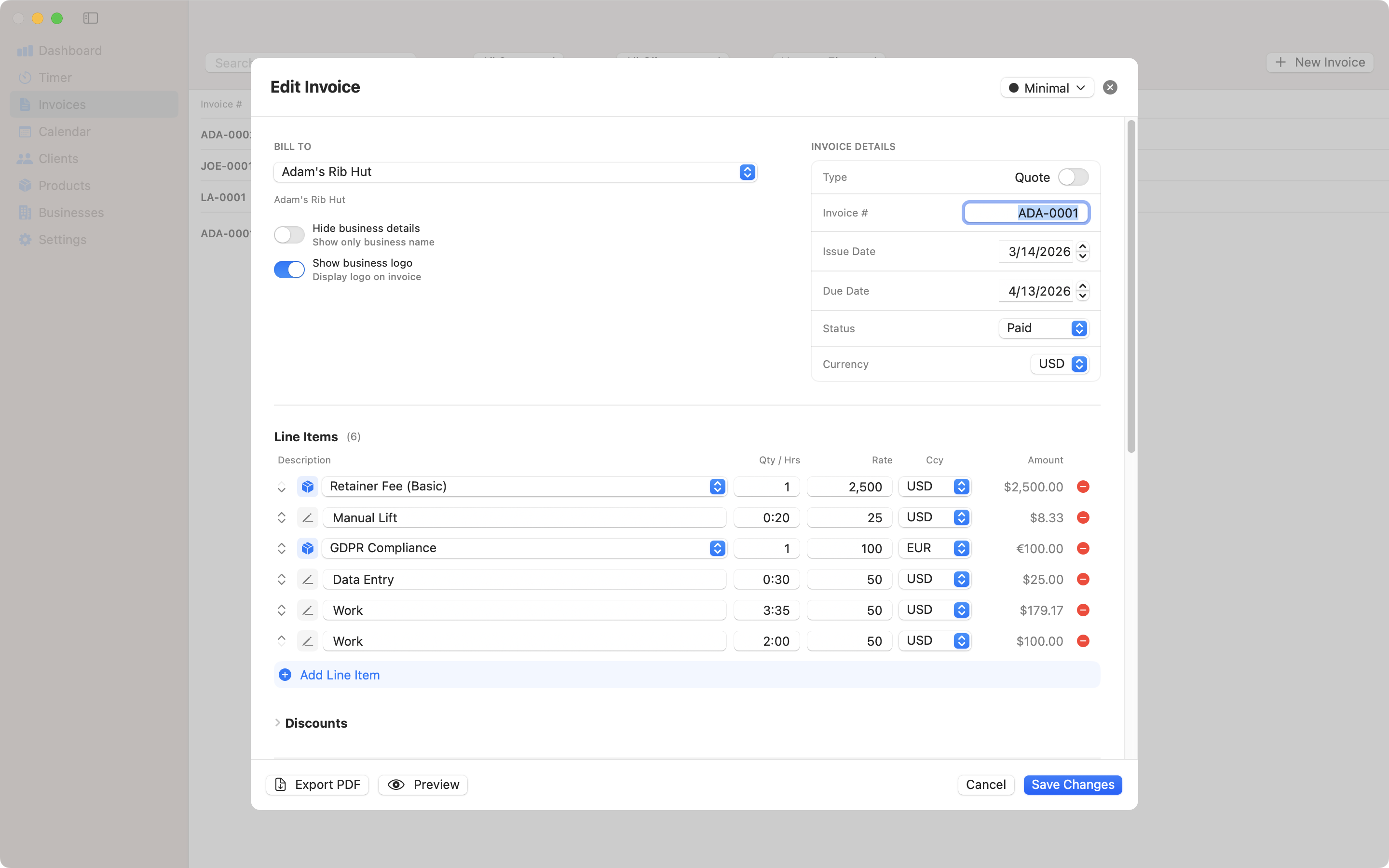Open the Retainer Fee (Basic) product dropdown
Screen dimensions: 1389x868
click(524, 487)
